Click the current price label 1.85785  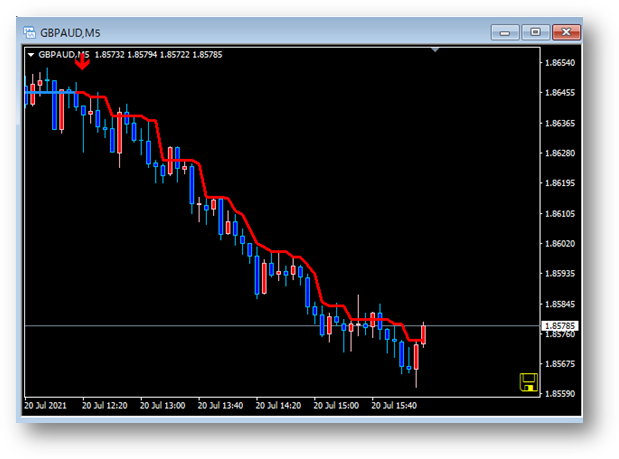[560, 326]
